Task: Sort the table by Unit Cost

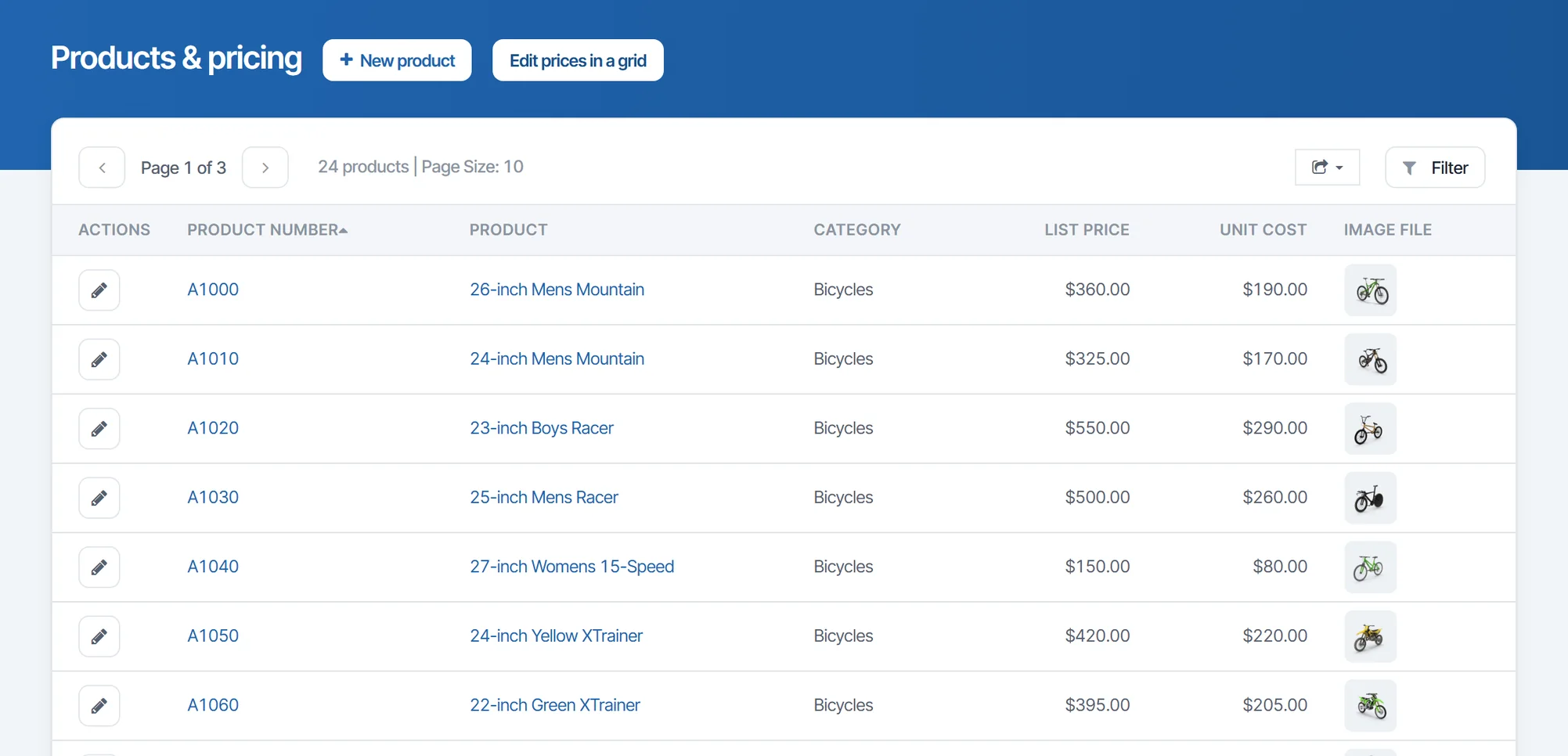Action: [1263, 230]
